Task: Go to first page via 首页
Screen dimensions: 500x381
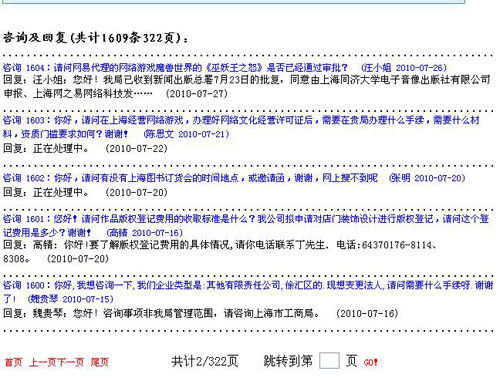Action: coord(14,362)
